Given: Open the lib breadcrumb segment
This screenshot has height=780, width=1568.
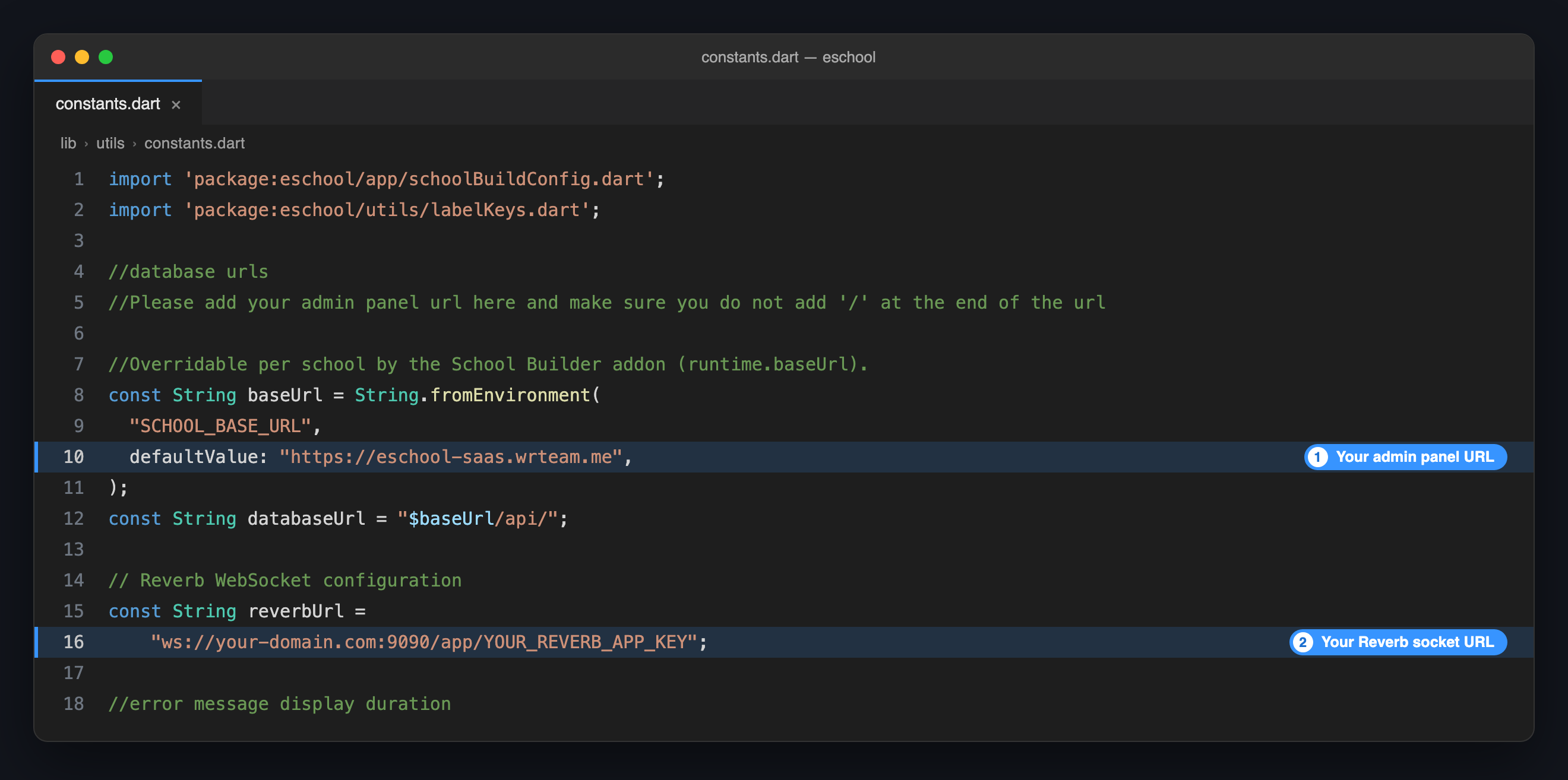Looking at the screenshot, I should coord(68,144).
